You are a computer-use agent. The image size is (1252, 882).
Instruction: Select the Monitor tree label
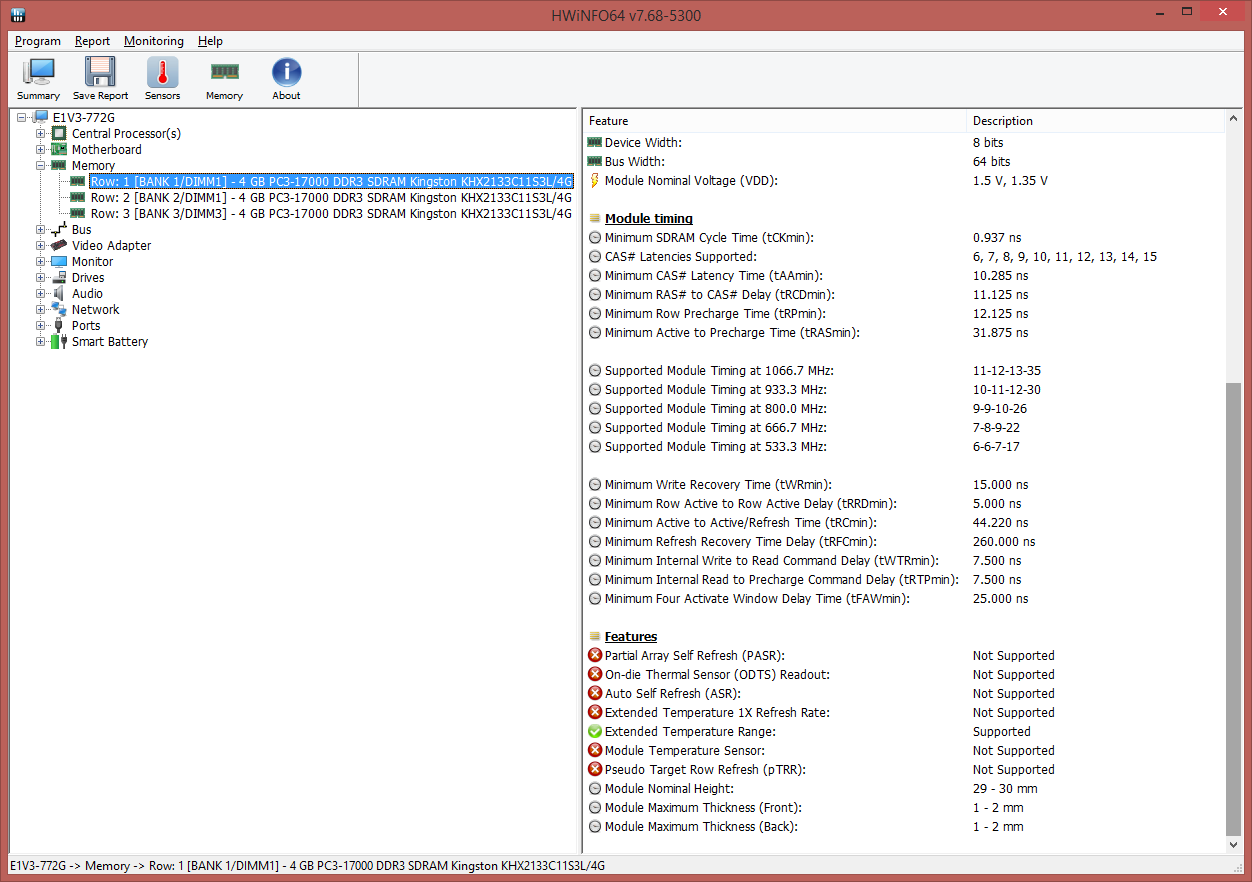tap(92, 262)
